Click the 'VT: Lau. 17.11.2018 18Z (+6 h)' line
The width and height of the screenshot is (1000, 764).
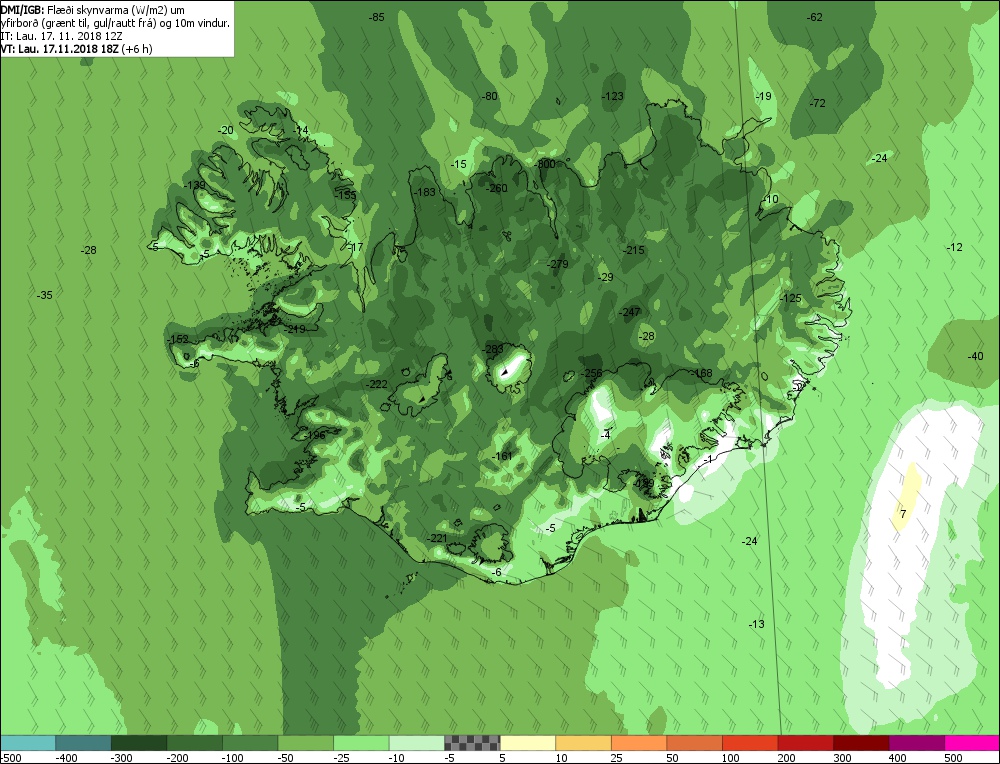pyautogui.click(x=77, y=48)
